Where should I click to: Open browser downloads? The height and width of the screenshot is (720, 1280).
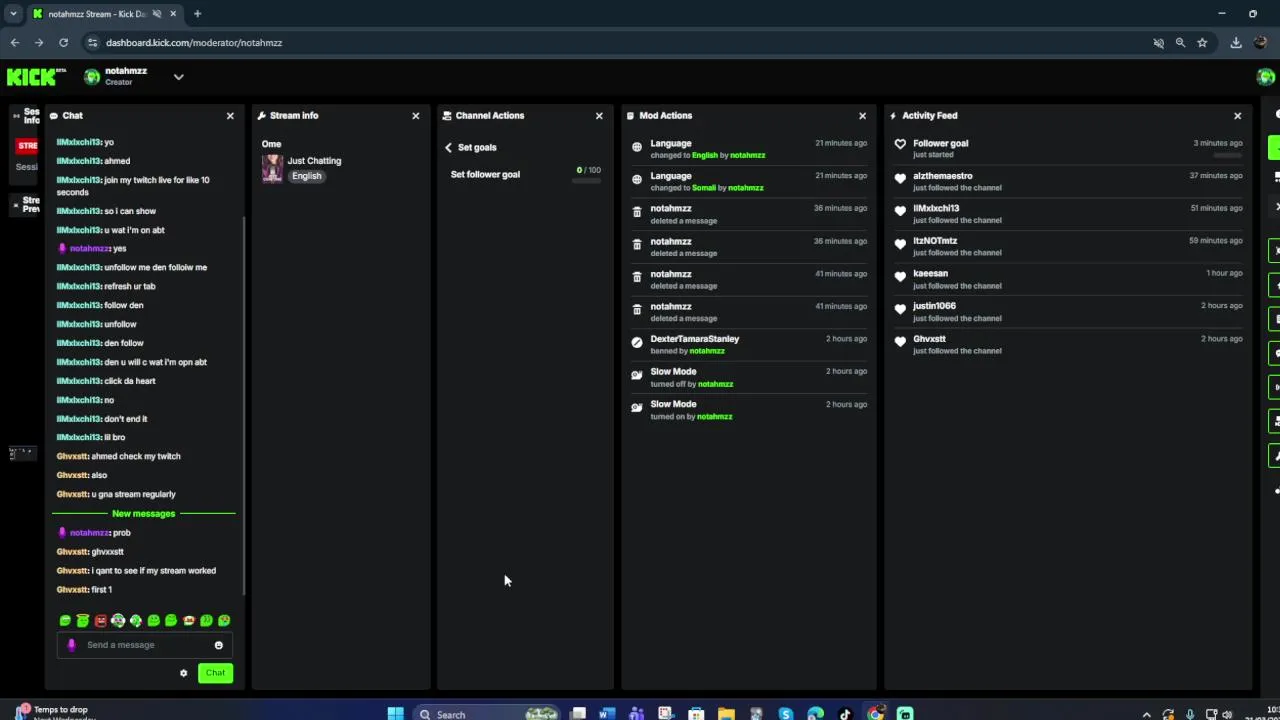point(1236,43)
